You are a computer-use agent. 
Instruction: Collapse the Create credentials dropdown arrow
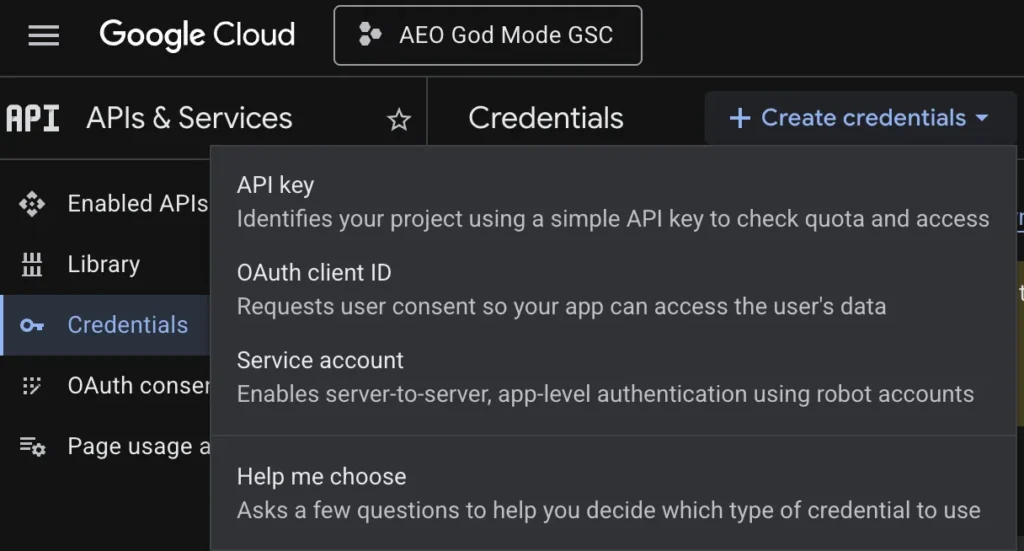coord(981,118)
